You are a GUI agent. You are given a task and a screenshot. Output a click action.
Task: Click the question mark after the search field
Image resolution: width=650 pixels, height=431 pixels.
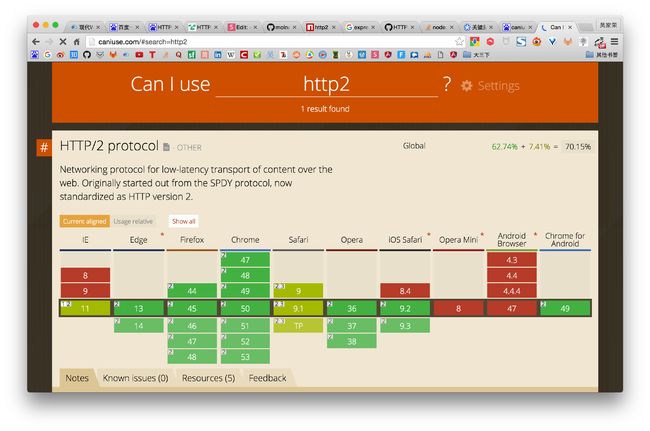point(447,84)
